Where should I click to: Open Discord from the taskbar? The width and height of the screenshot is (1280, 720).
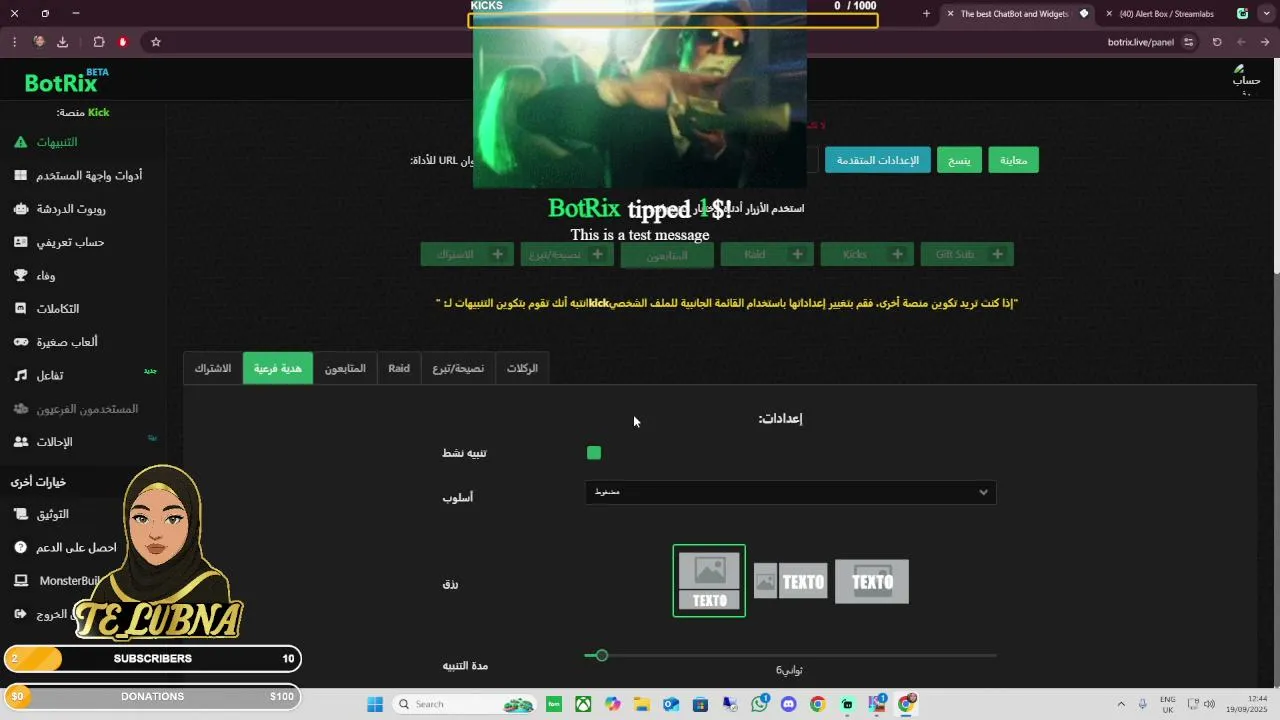click(x=789, y=704)
